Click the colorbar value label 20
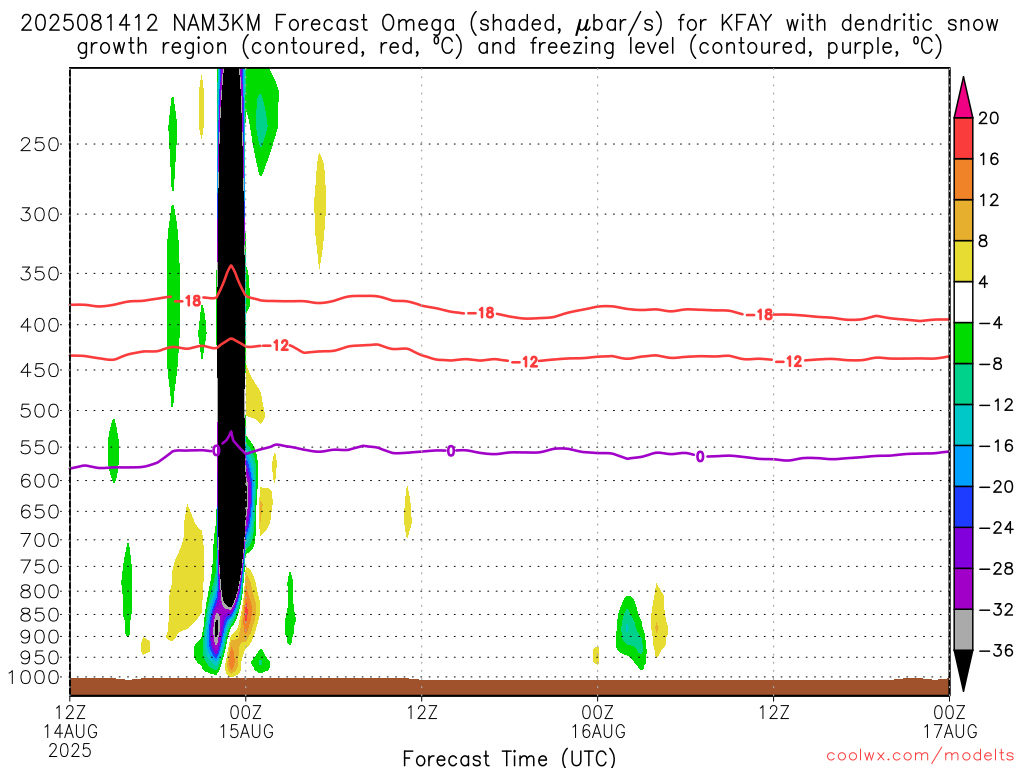Screen dimensions: 1024x768 (989, 118)
